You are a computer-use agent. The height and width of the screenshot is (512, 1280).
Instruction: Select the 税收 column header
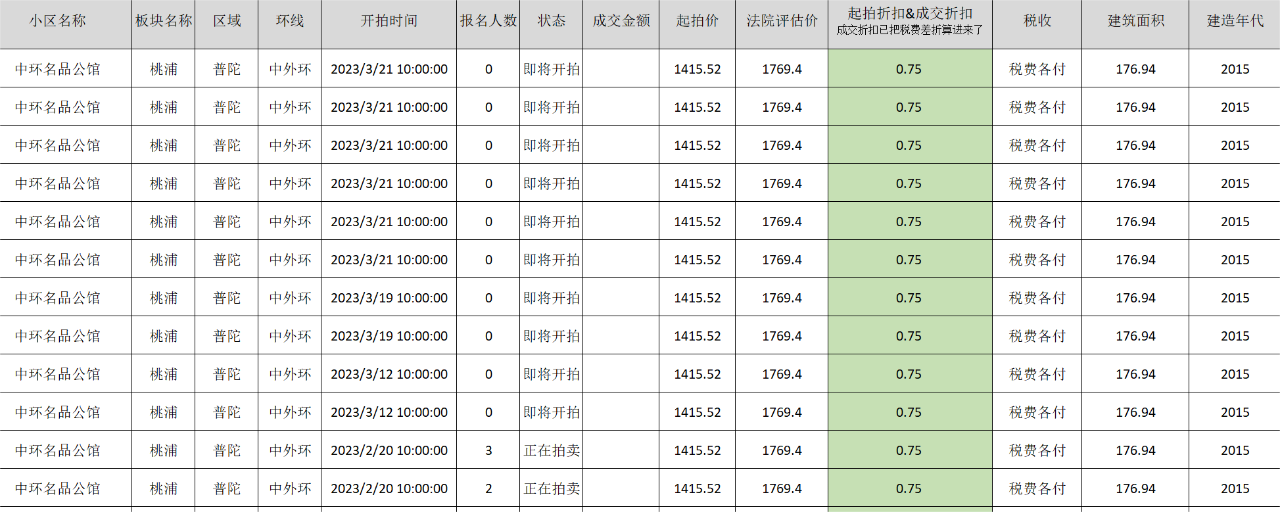tap(1037, 21)
